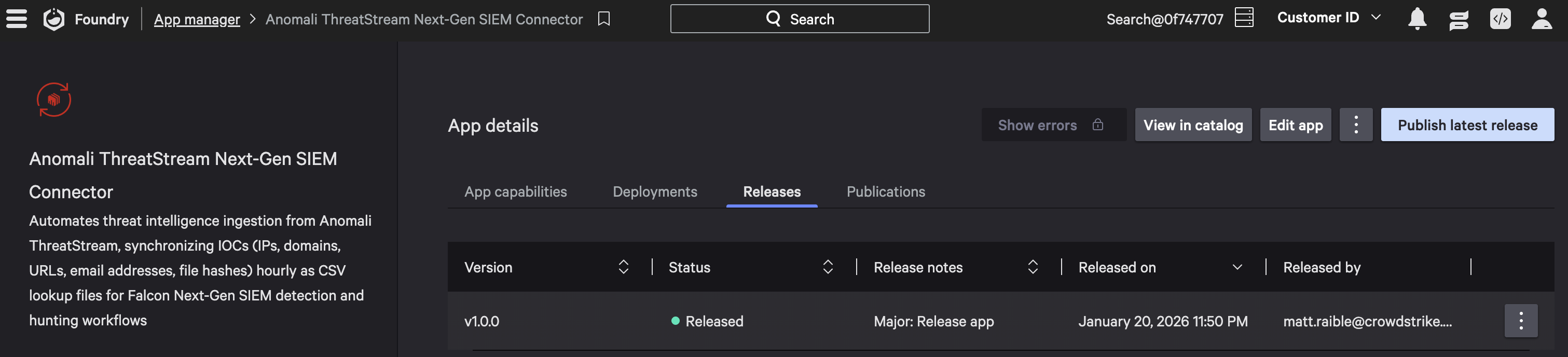Sort by Release notes column

point(1033,267)
